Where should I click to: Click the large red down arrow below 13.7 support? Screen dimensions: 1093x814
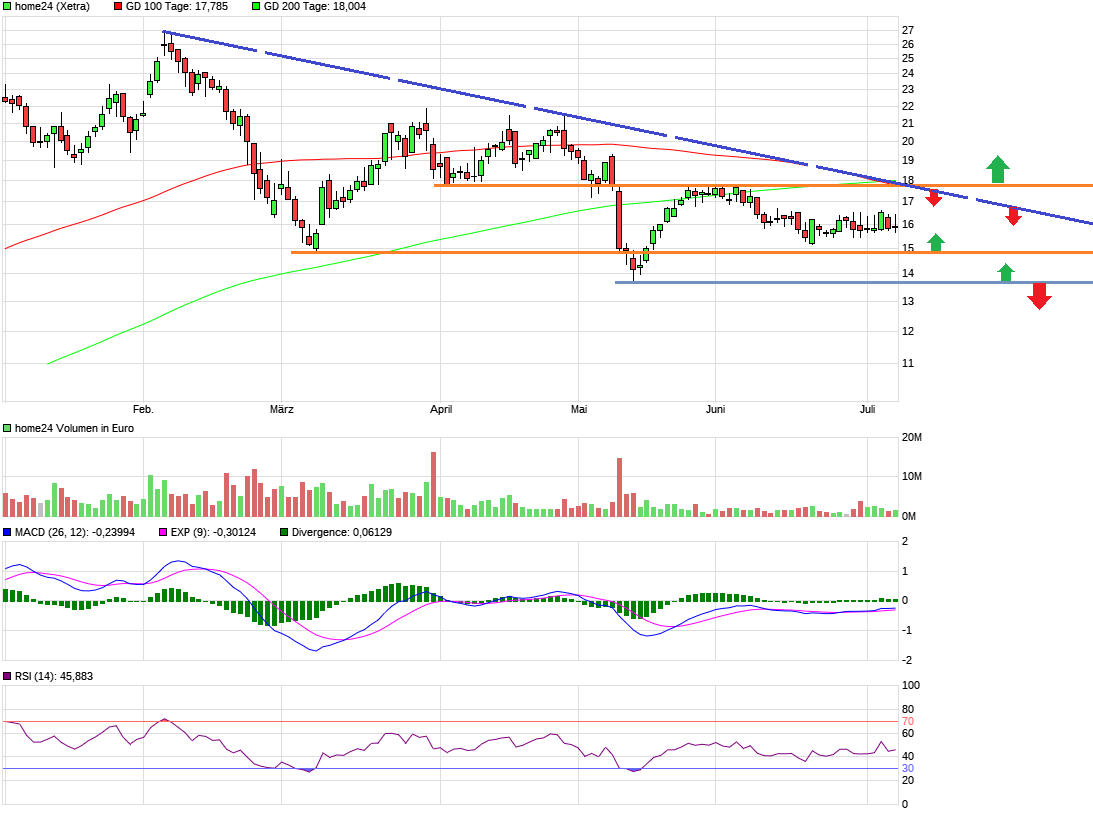pyautogui.click(x=1039, y=296)
